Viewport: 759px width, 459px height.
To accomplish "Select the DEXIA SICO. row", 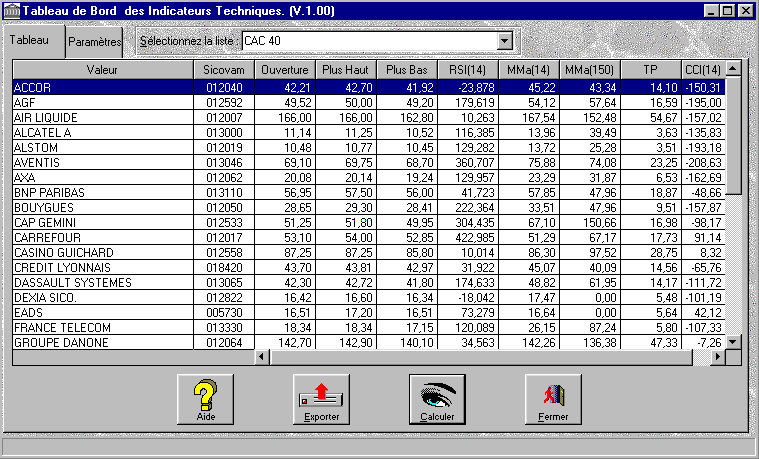I will click(x=369, y=297).
